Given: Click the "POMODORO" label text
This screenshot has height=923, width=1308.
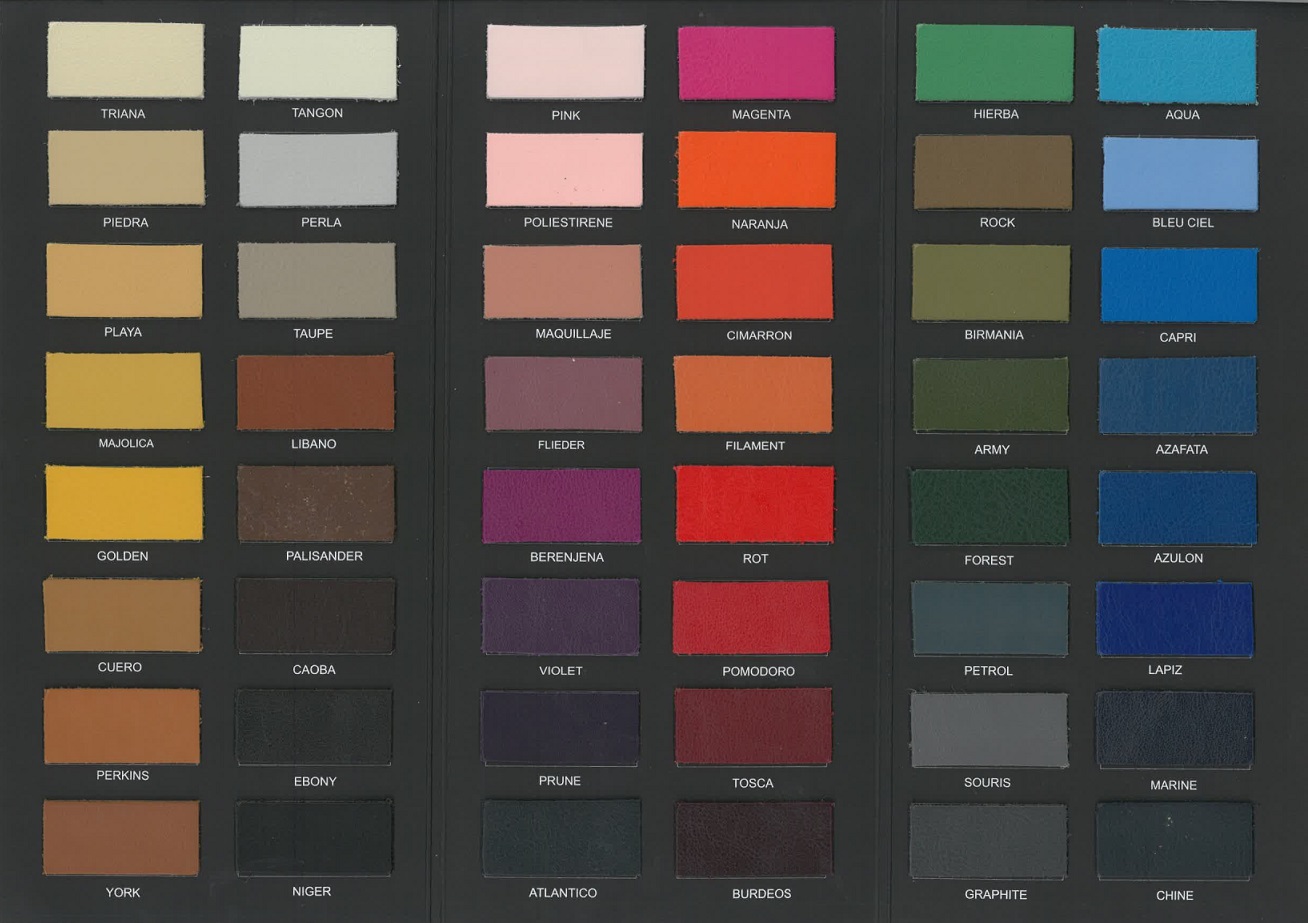Looking at the screenshot, I should click(759, 672).
